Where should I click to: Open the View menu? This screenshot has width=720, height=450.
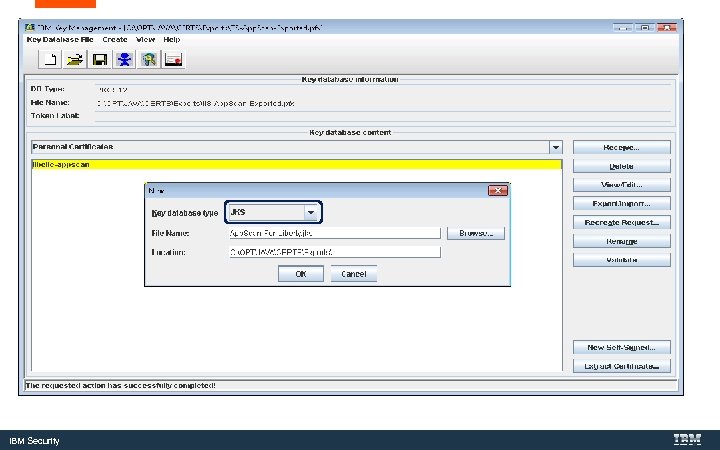pyautogui.click(x=145, y=39)
